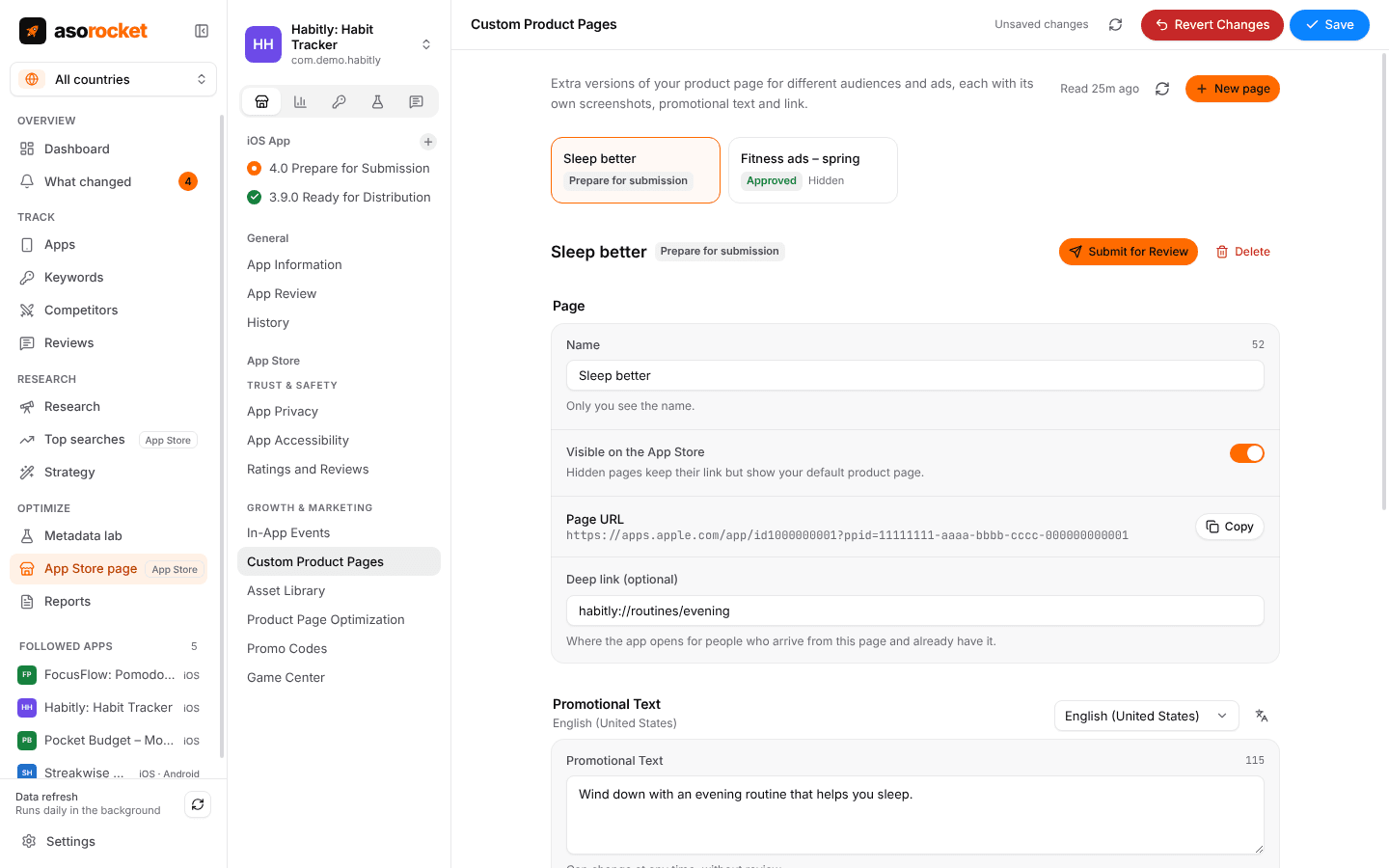
Task: Click the page Name input field
Action: tap(915, 376)
